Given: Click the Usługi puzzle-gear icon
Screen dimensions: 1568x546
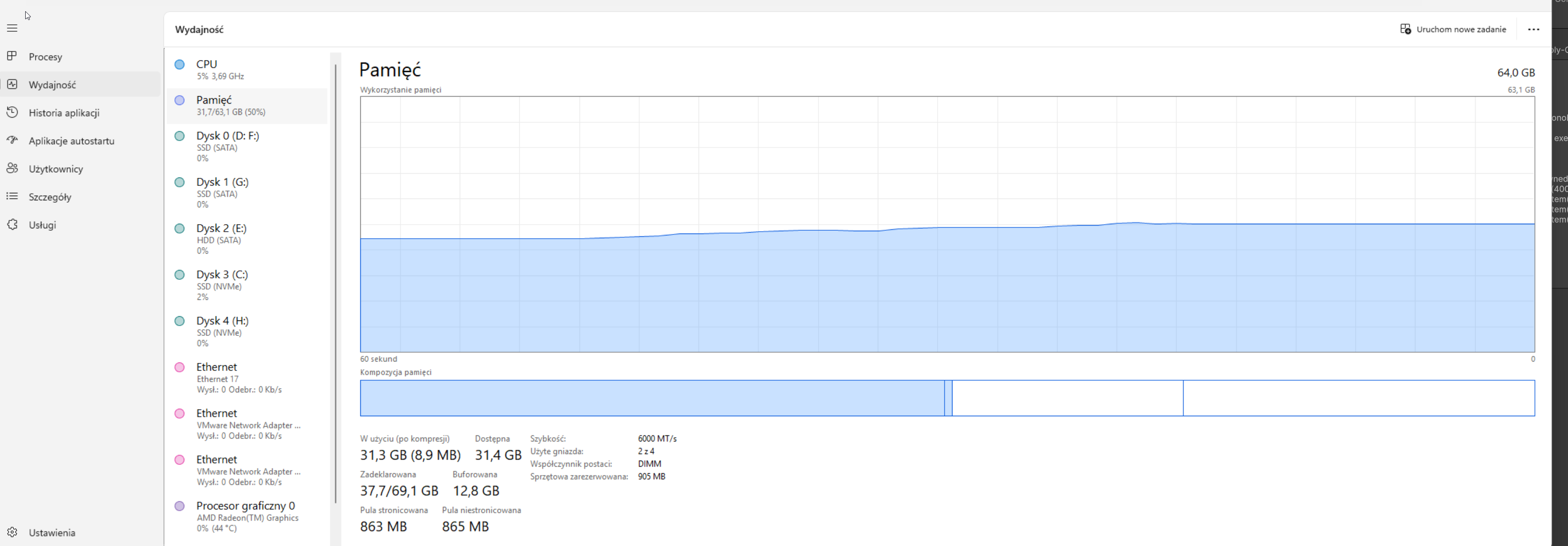Looking at the screenshot, I should [12, 224].
